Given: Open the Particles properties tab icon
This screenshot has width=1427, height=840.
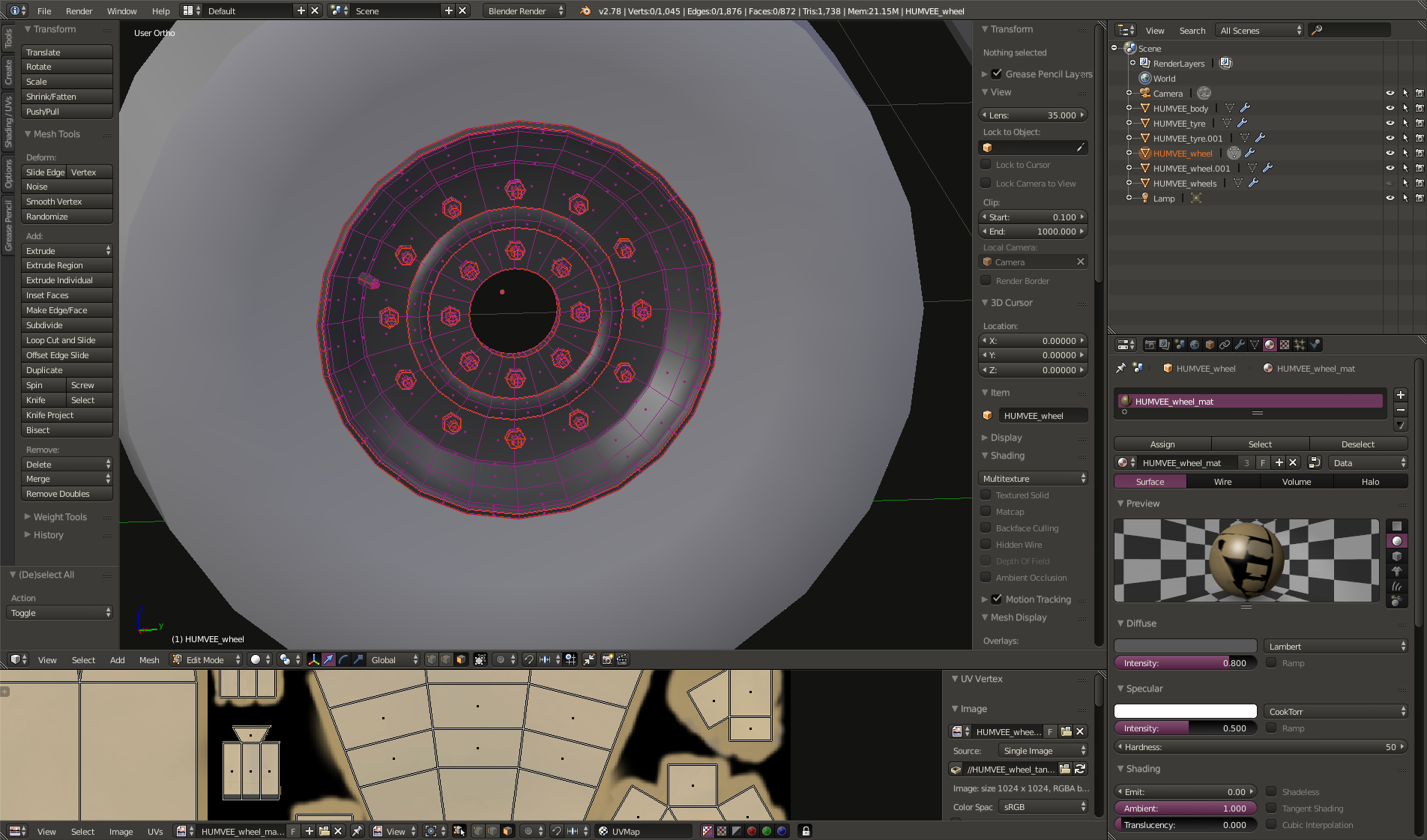Looking at the screenshot, I should point(1300,345).
